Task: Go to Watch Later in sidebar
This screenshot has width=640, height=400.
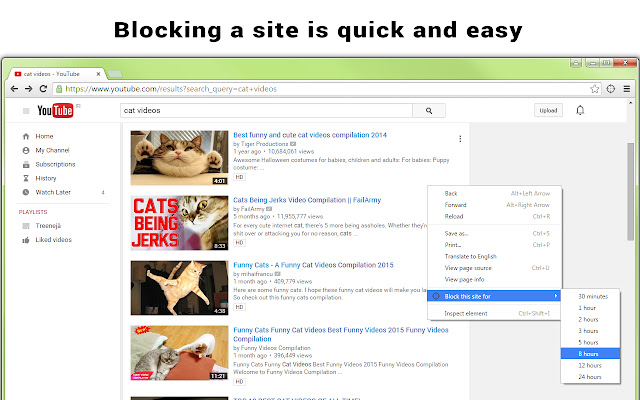Action: pyautogui.click(x=53, y=192)
